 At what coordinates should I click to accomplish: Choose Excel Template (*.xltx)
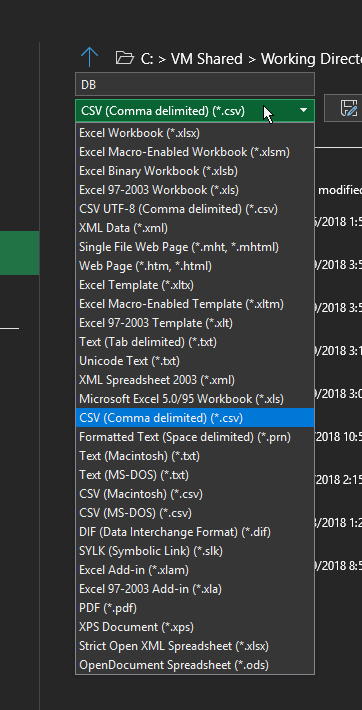coord(195,285)
